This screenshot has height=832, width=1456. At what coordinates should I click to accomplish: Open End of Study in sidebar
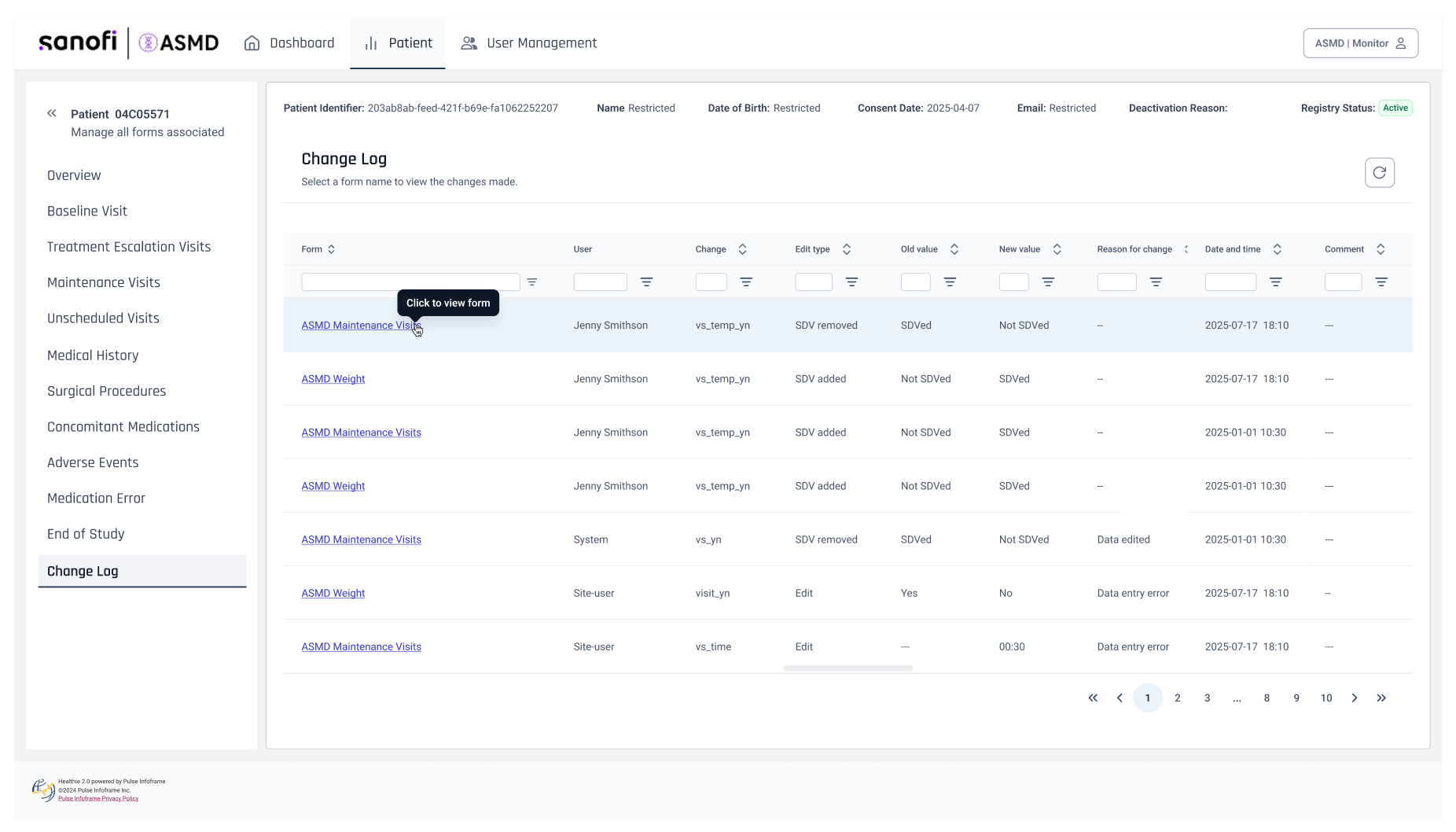point(86,534)
